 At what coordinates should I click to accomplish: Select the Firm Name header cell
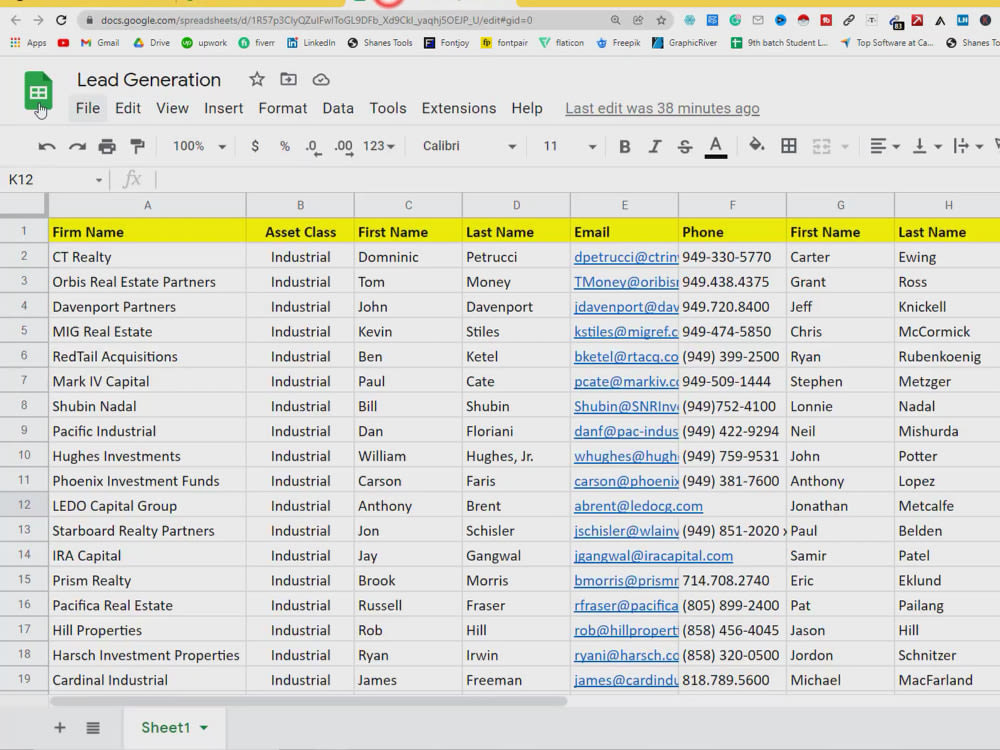point(147,232)
